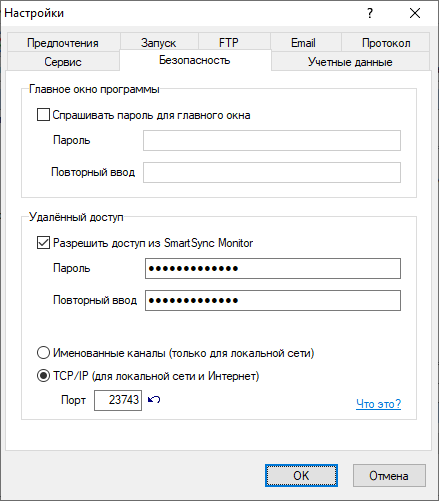Open the Учетные данные tab

[350, 62]
